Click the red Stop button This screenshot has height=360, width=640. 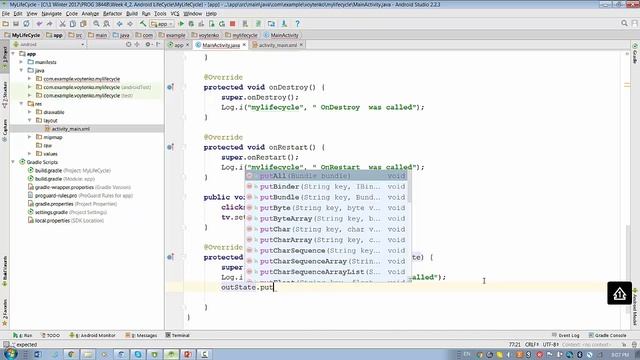233,24
